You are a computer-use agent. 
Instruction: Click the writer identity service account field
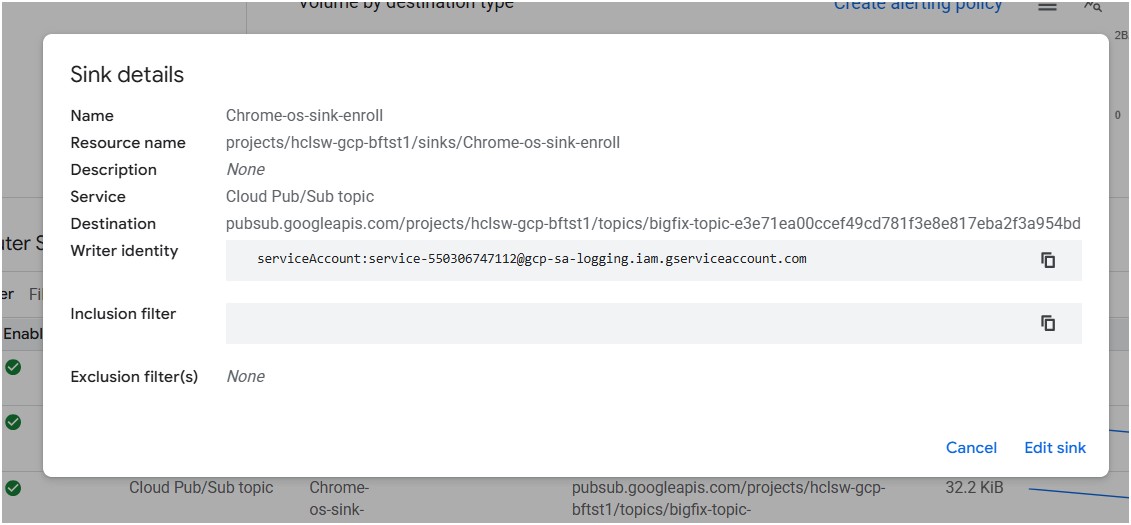pos(531,259)
